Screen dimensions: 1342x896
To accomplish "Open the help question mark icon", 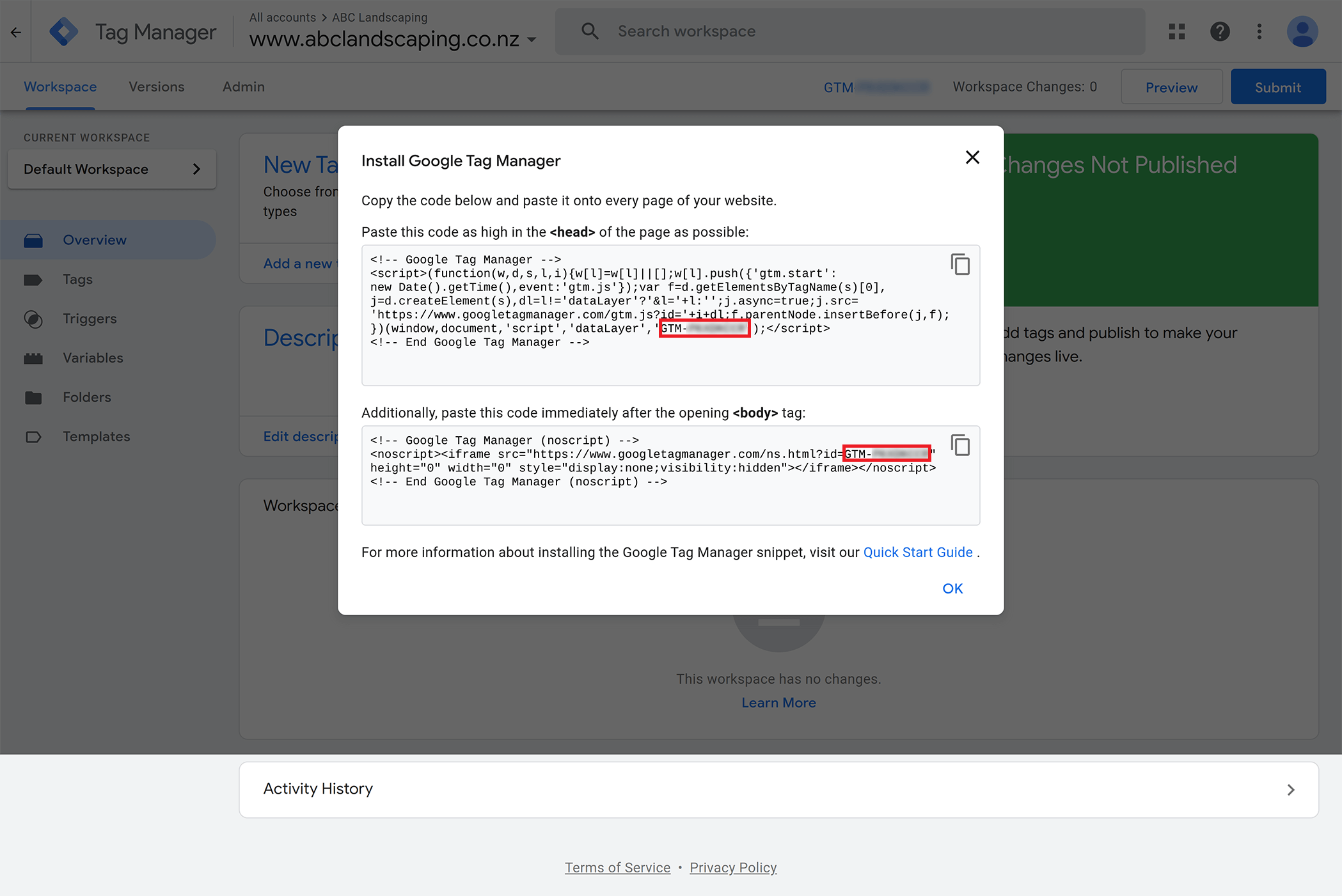I will pos(1220,31).
